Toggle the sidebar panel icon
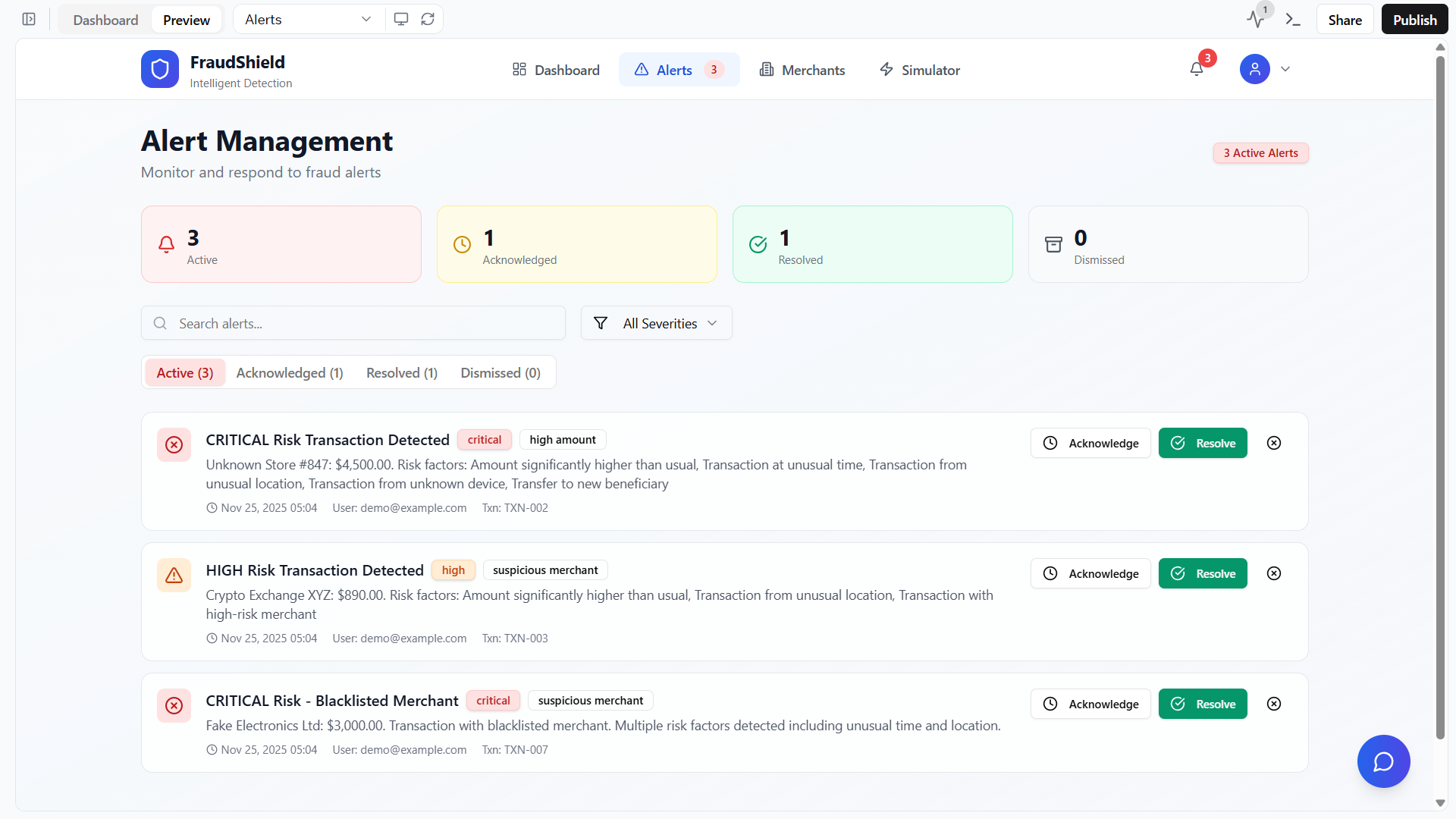The image size is (1456, 819). [x=29, y=20]
